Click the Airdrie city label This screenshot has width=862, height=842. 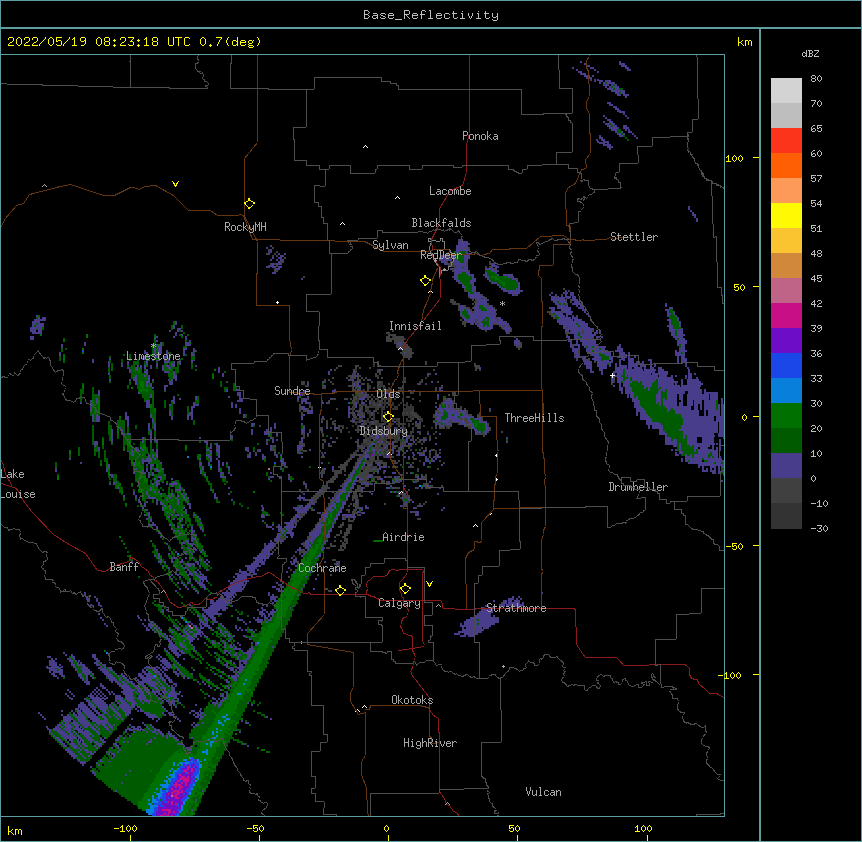tap(403, 537)
